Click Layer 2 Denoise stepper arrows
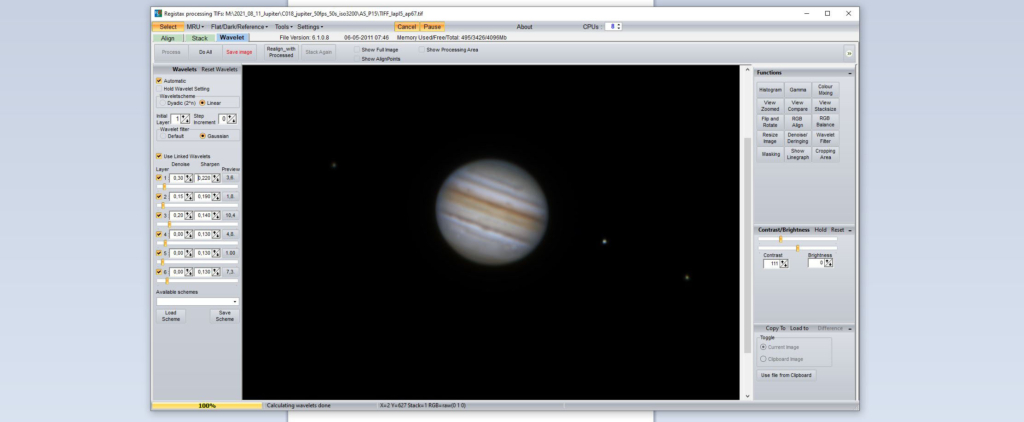Image resolution: width=1024 pixels, height=422 pixels. click(189, 197)
